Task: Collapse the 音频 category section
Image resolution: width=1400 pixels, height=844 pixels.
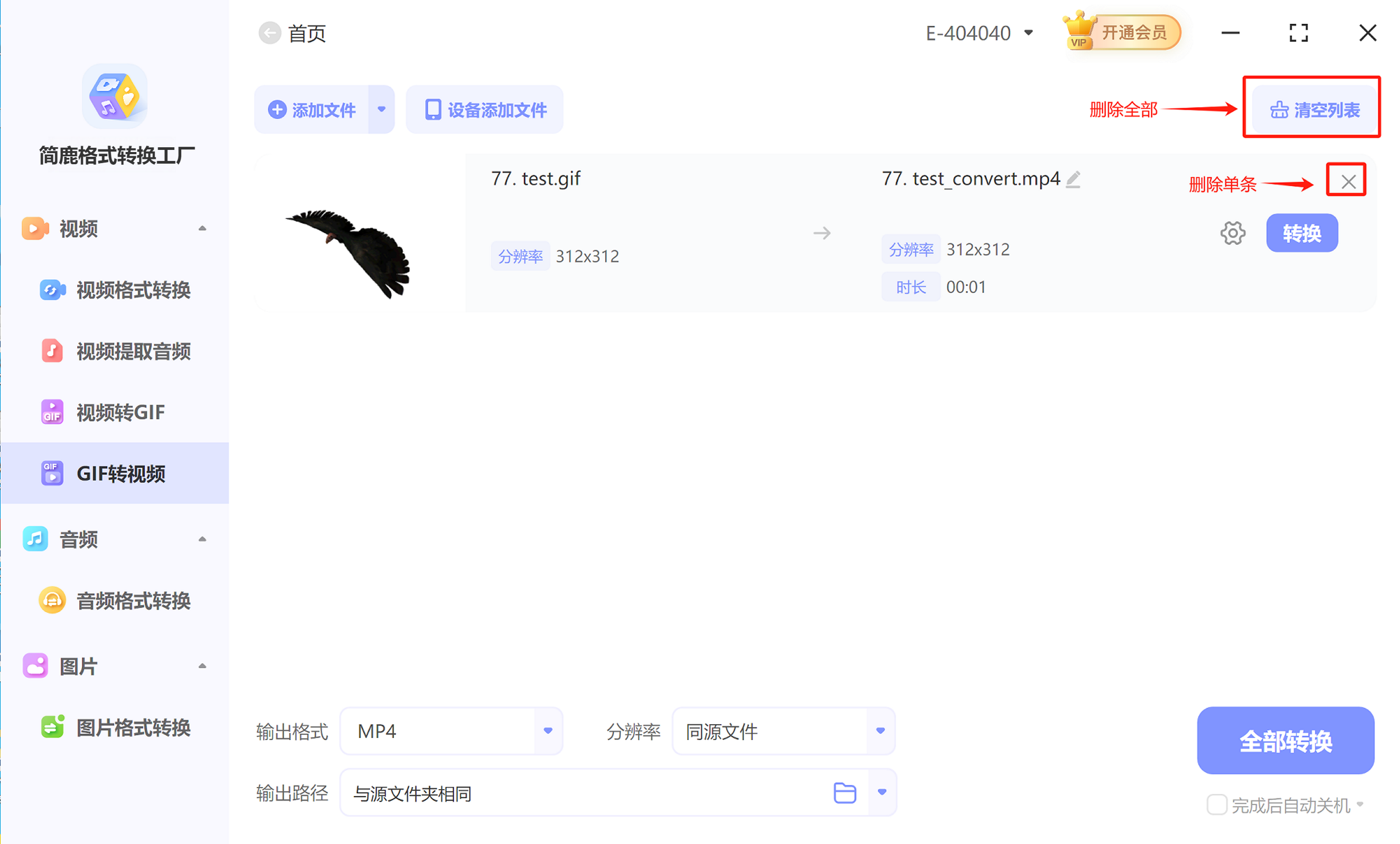Action: coord(203,539)
